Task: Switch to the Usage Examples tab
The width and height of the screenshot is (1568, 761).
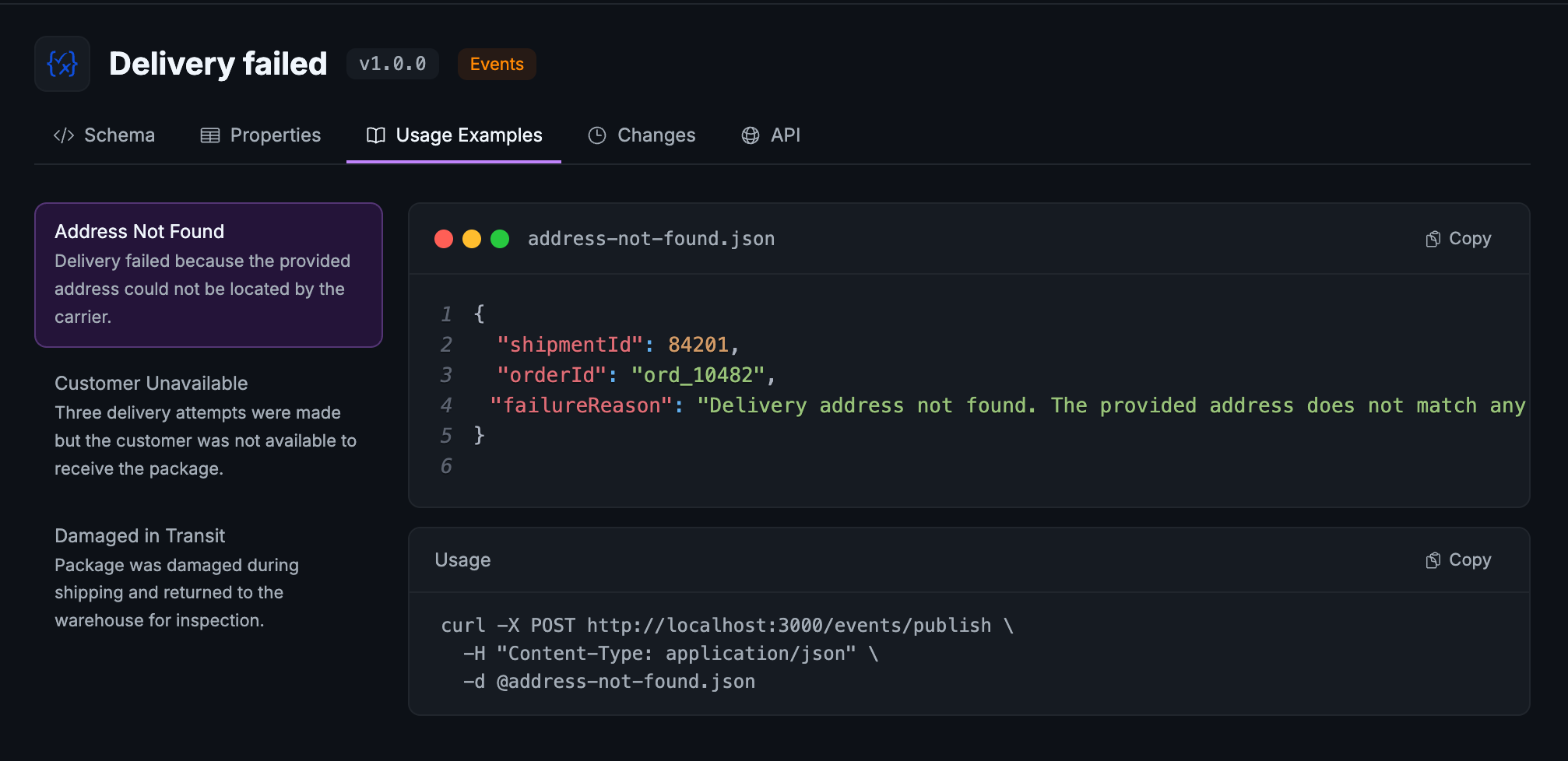Action: 468,135
